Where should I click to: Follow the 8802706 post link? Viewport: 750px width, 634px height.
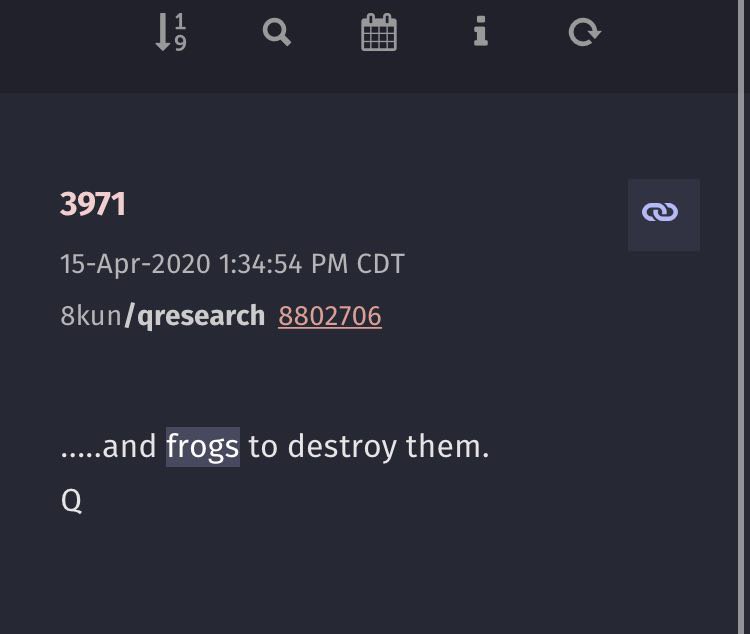point(330,316)
